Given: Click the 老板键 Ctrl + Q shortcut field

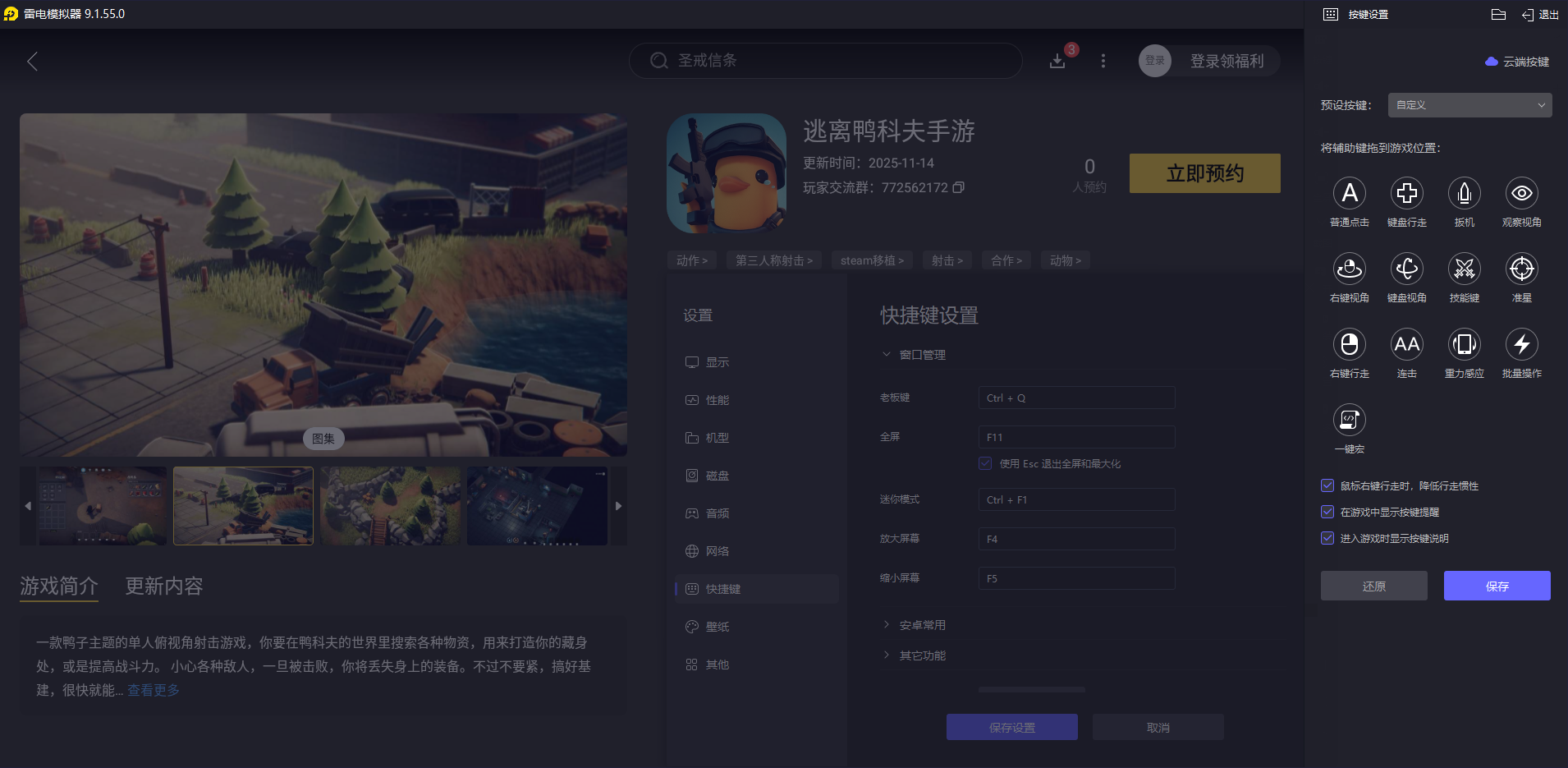Looking at the screenshot, I should click(x=1076, y=398).
